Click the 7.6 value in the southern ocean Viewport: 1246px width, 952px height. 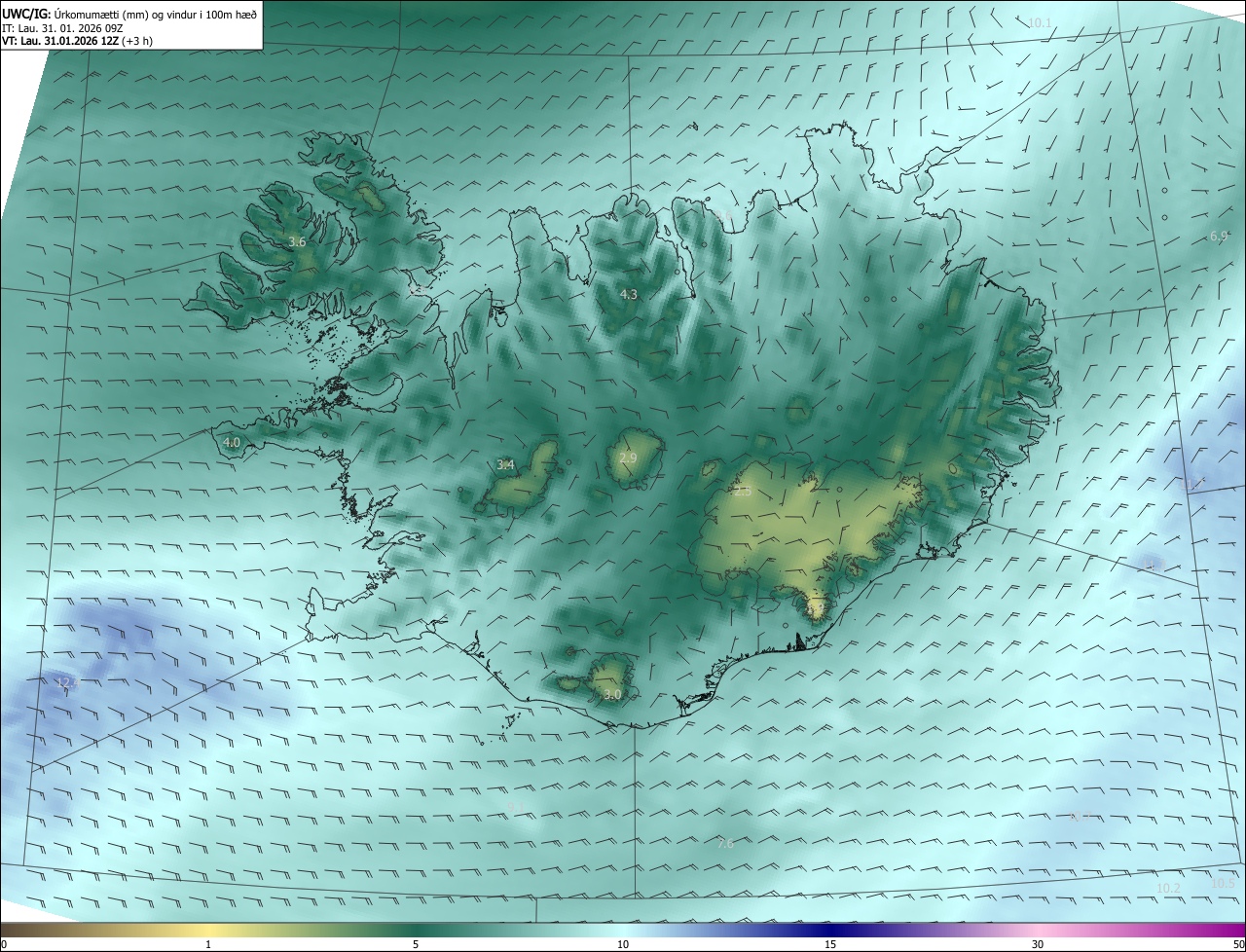tap(725, 844)
